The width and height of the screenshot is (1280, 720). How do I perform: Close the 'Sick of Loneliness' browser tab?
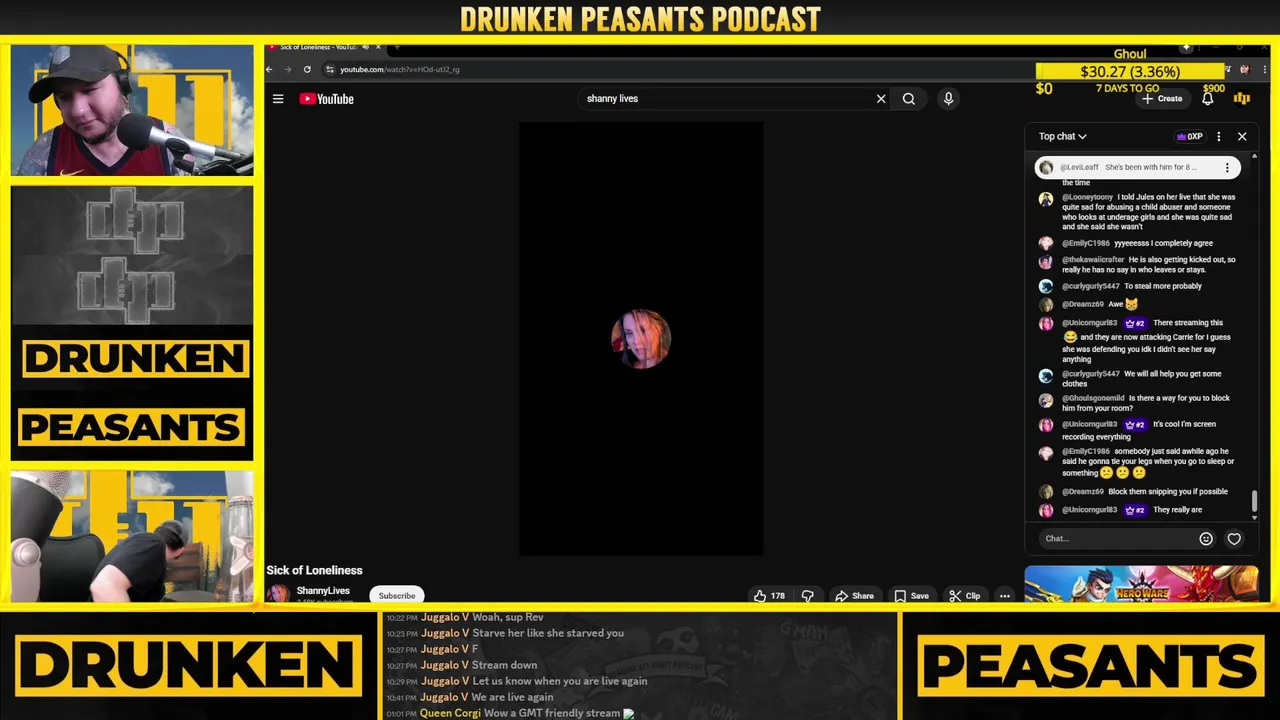(x=378, y=47)
